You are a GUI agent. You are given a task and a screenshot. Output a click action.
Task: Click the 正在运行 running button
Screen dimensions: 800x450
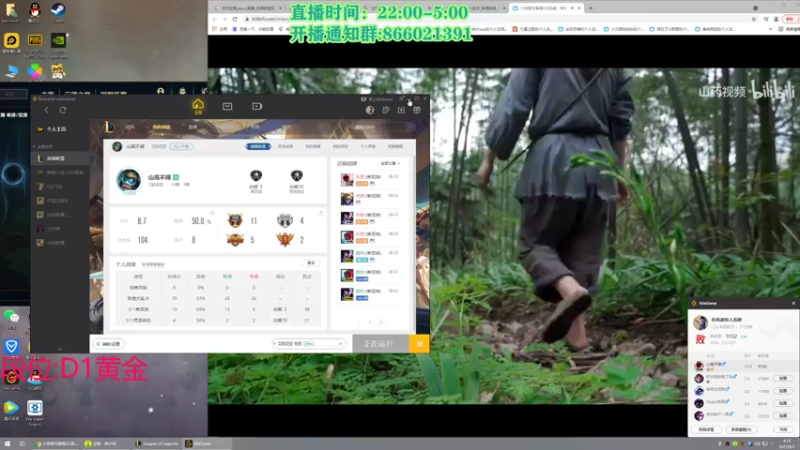[x=381, y=344]
